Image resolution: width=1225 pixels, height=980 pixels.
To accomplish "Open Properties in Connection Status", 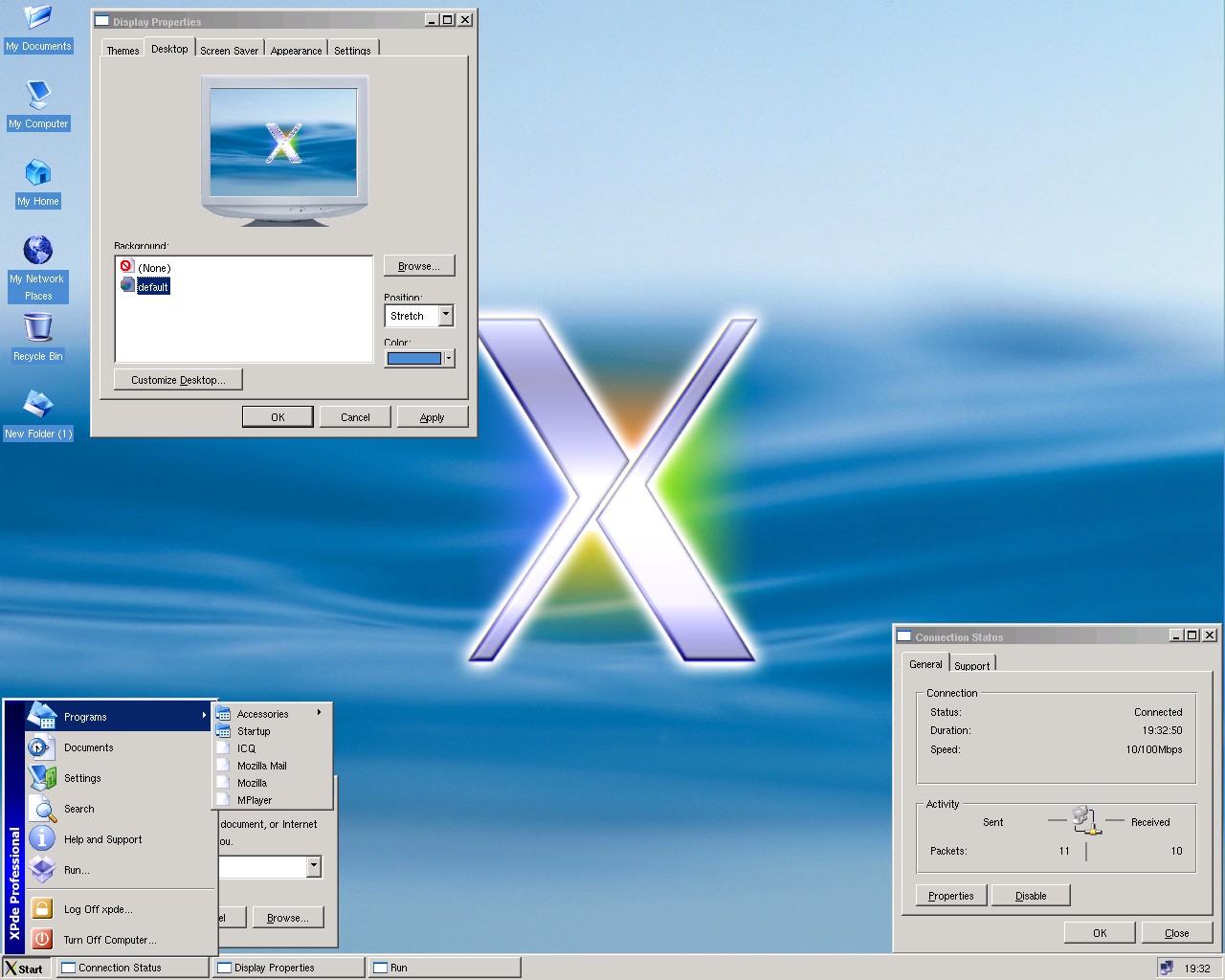I will 951,896.
